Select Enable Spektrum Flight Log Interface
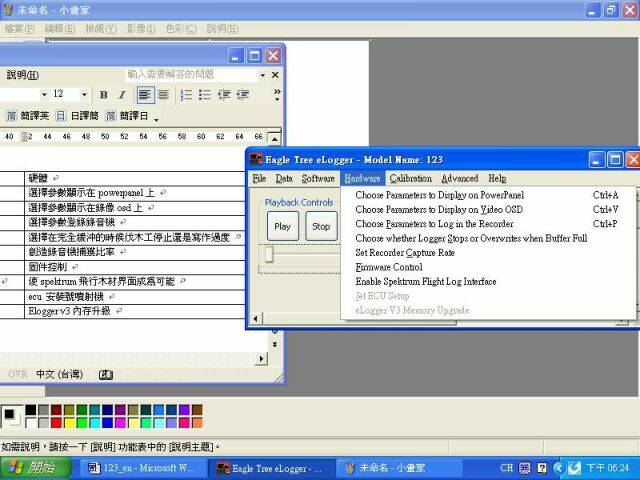The image size is (640, 480). (x=488, y=282)
